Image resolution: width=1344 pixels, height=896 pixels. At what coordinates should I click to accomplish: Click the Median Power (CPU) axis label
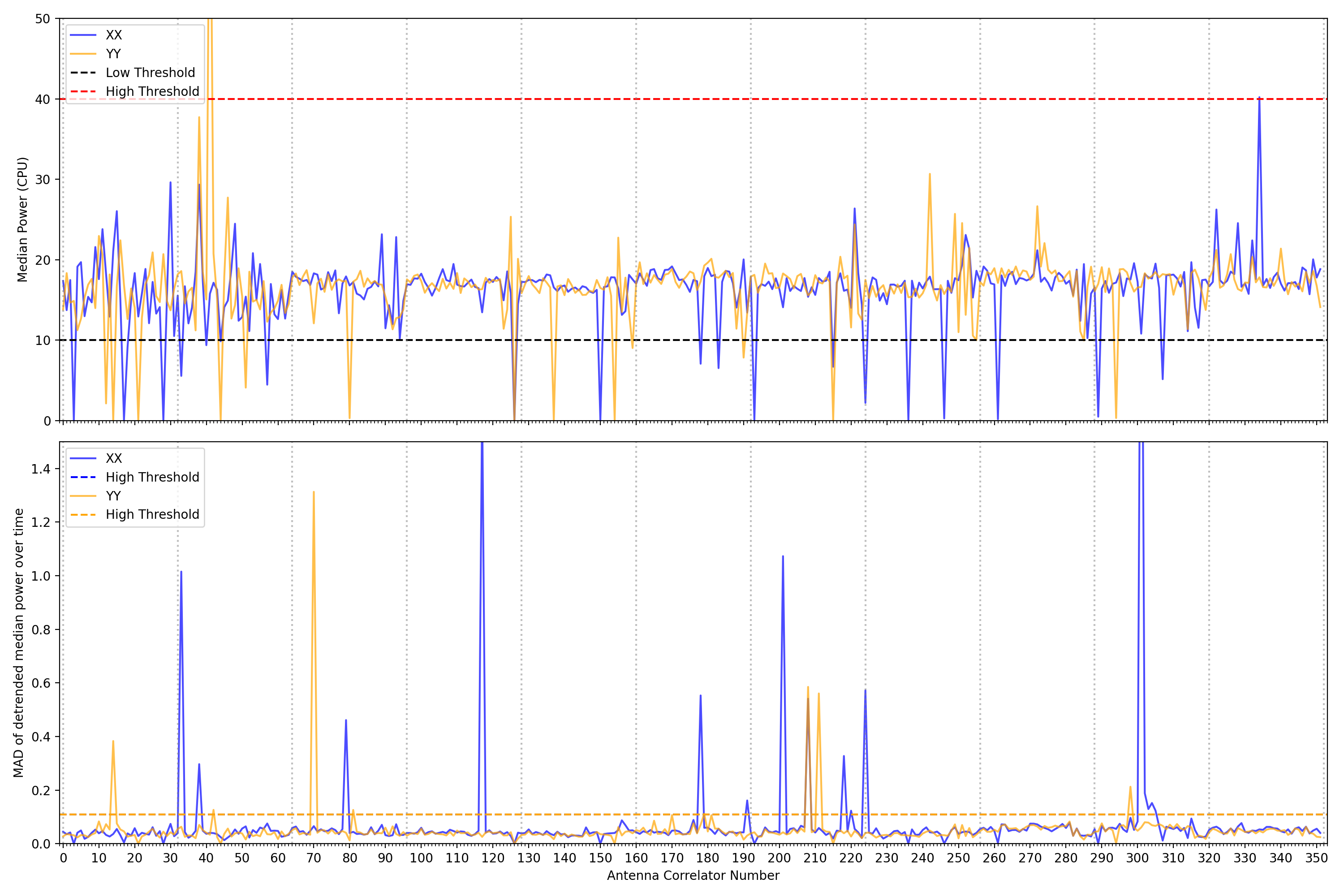[22, 220]
